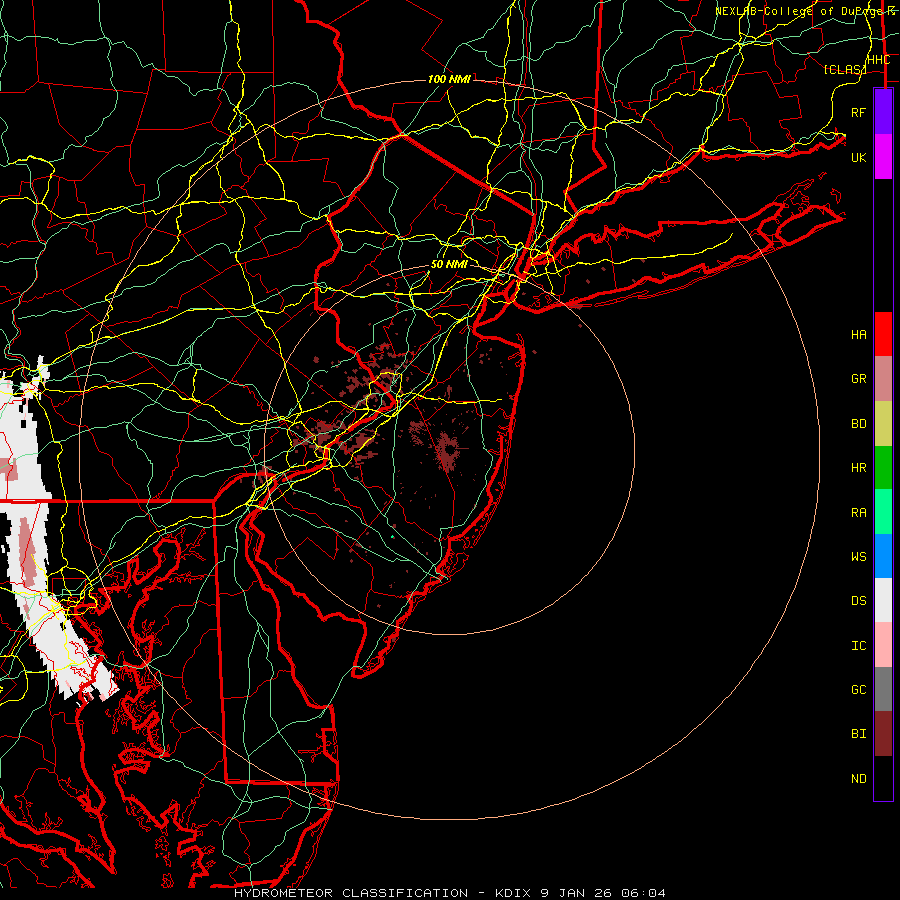This screenshot has height=900, width=900.
Task: Click the BD legend label
Action: [x=859, y=424]
